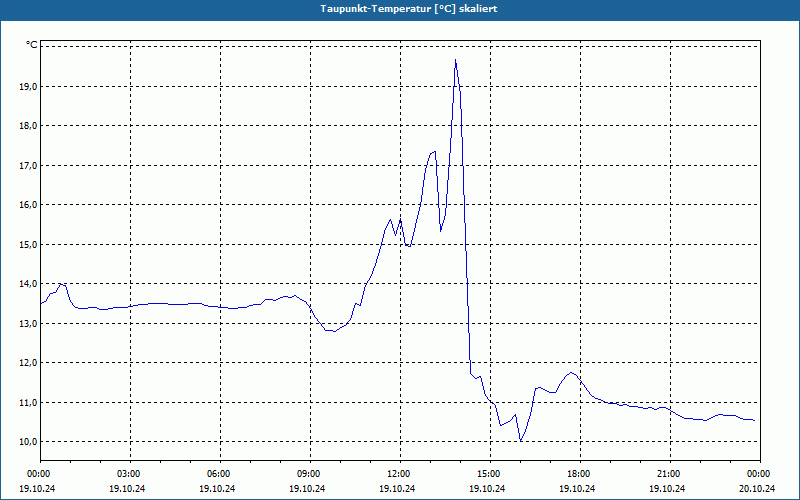Click the 18,0 y-axis label
The height and width of the screenshot is (500, 800).
[x=29, y=126]
